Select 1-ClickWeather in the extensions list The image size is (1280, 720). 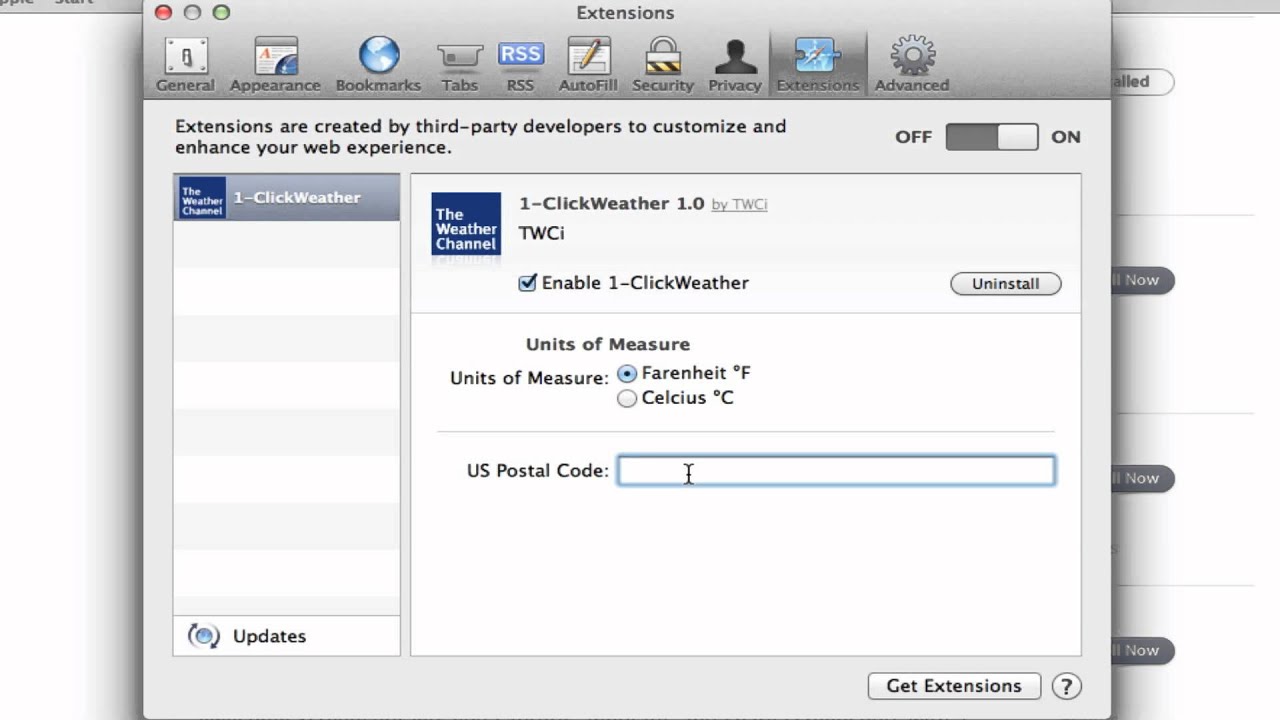pyautogui.click(x=286, y=197)
